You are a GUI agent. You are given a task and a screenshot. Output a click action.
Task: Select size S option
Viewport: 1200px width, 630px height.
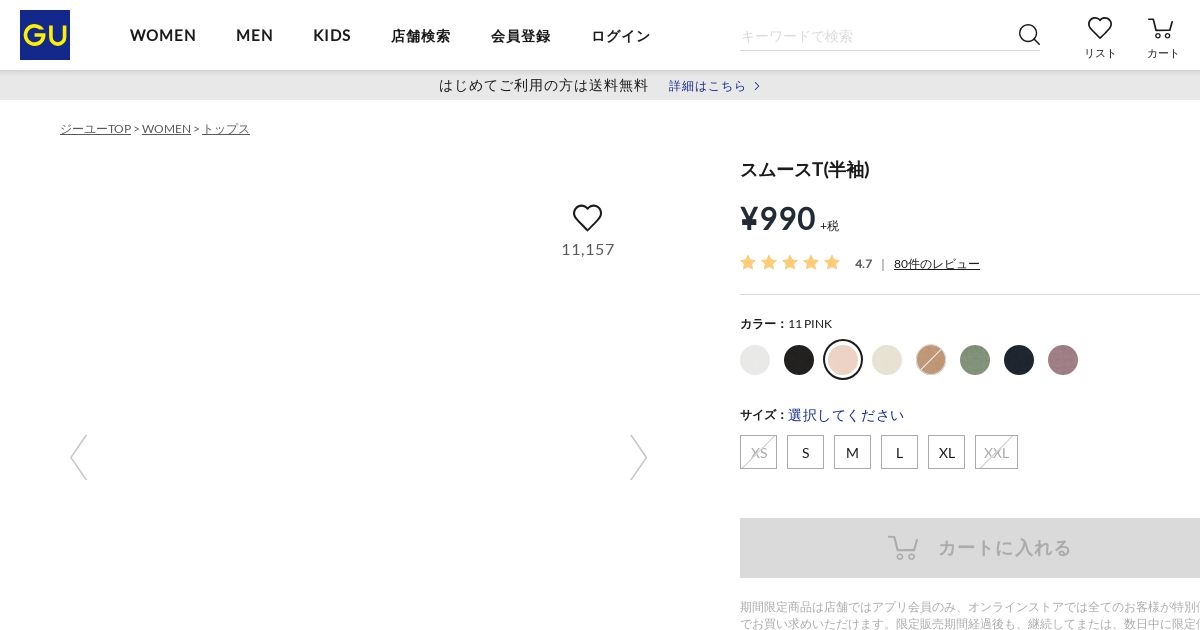pyautogui.click(x=805, y=452)
